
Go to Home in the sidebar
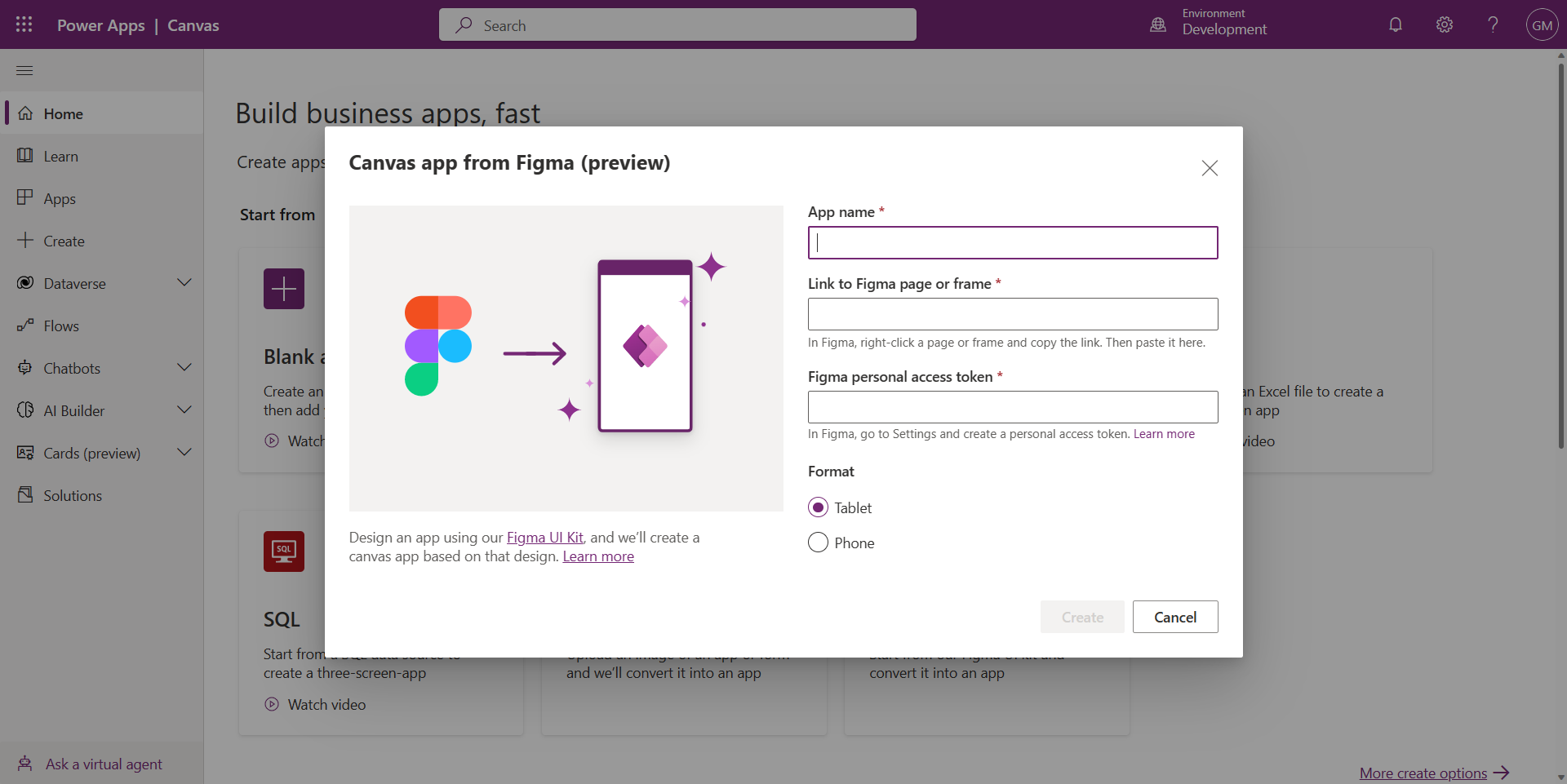click(101, 113)
